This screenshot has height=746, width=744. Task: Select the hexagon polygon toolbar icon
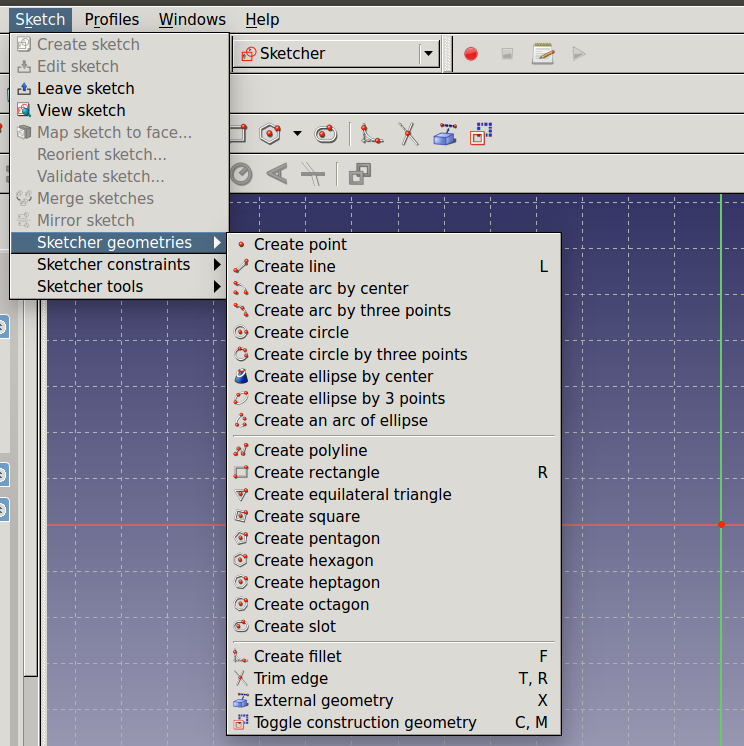click(270, 134)
